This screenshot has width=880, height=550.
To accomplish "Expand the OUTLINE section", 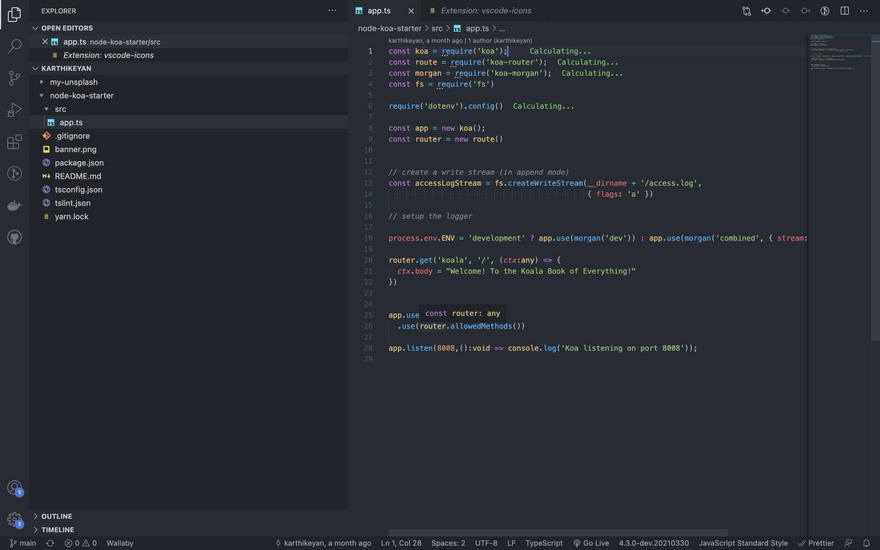I will [x=56, y=516].
